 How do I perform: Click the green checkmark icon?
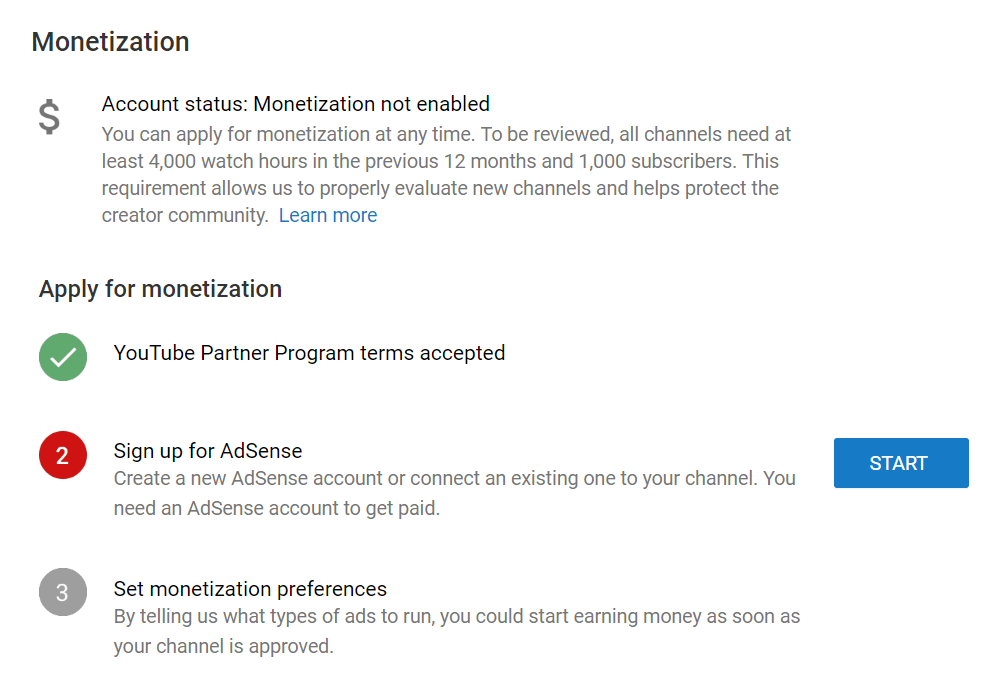pos(63,357)
